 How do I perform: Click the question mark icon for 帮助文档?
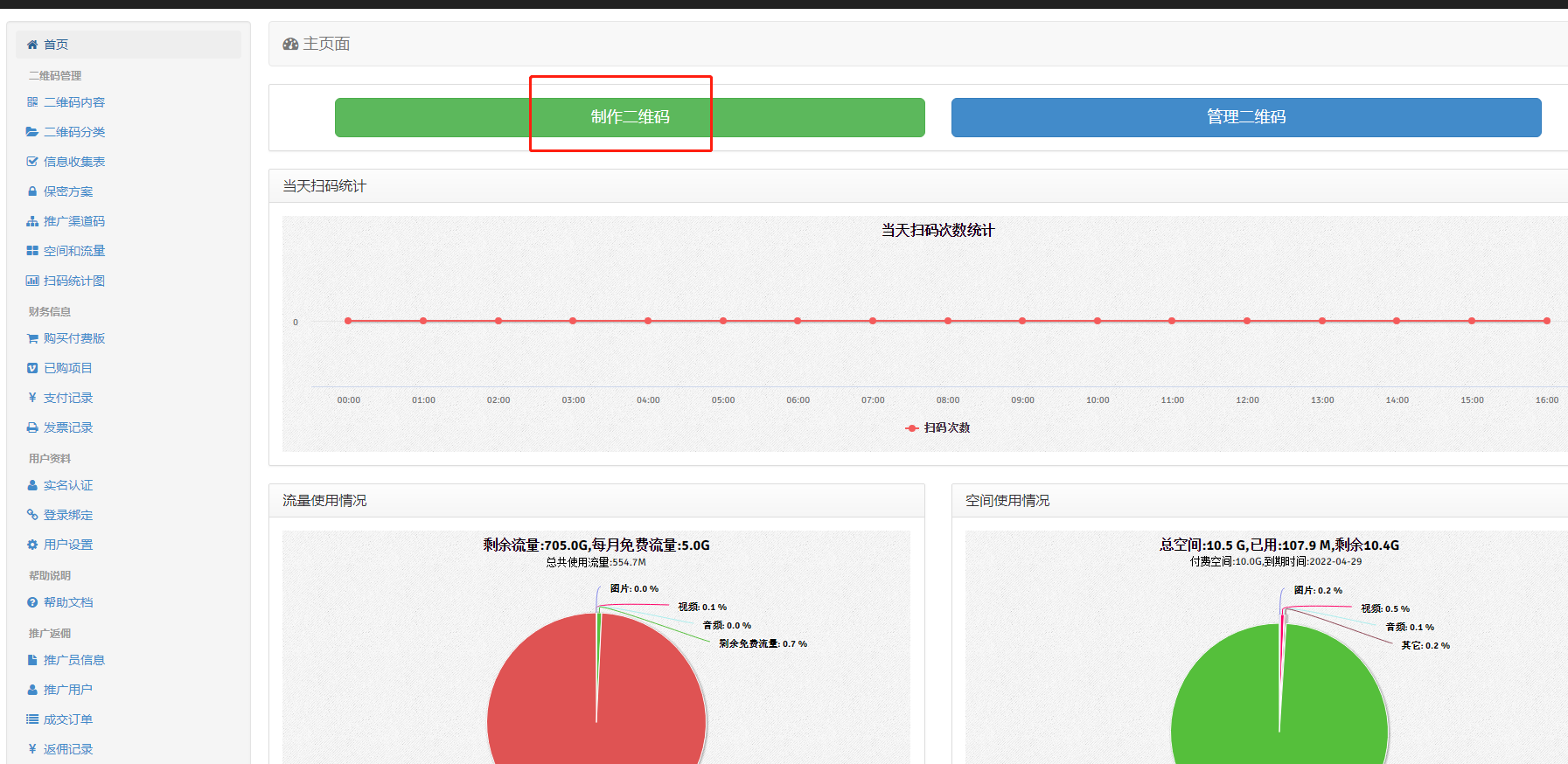click(32, 602)
